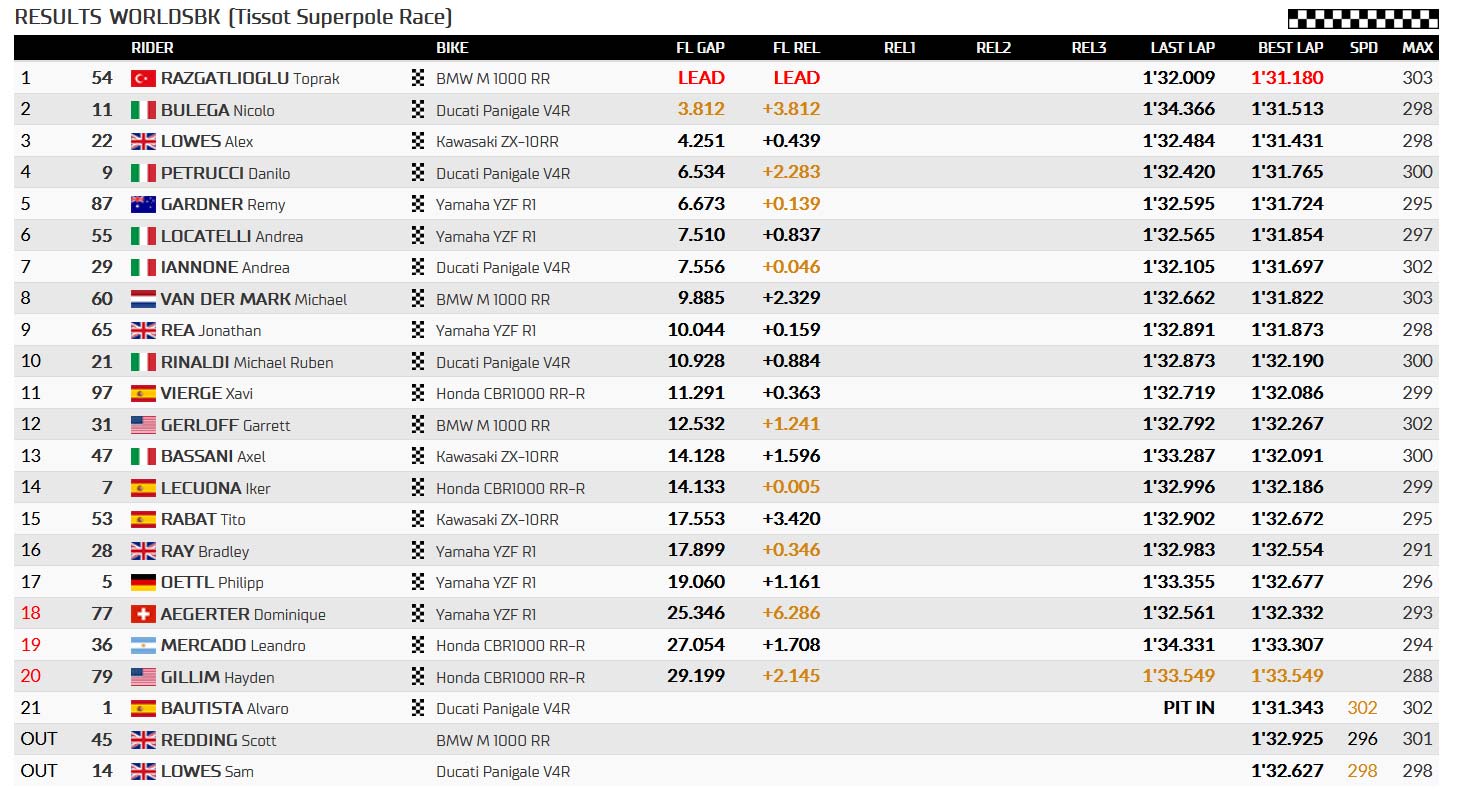Viewport: 1459px width, 789px height.
Task: Click the Spanish flag beside Vierge
Action: point(143,393)
